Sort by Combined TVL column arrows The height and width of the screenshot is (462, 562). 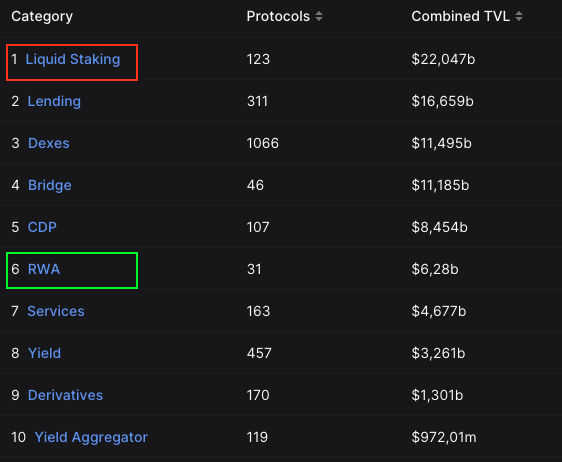(x=519, y=16)
